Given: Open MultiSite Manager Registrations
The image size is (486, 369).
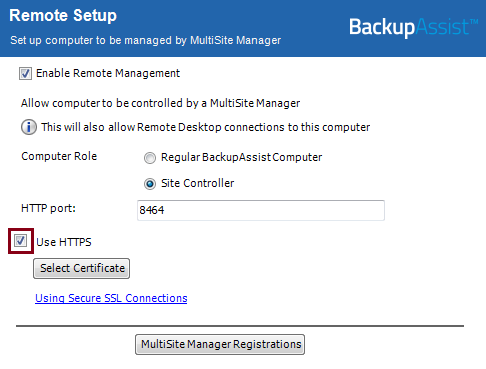Looking at the screenshot, I should pos(220,344).
